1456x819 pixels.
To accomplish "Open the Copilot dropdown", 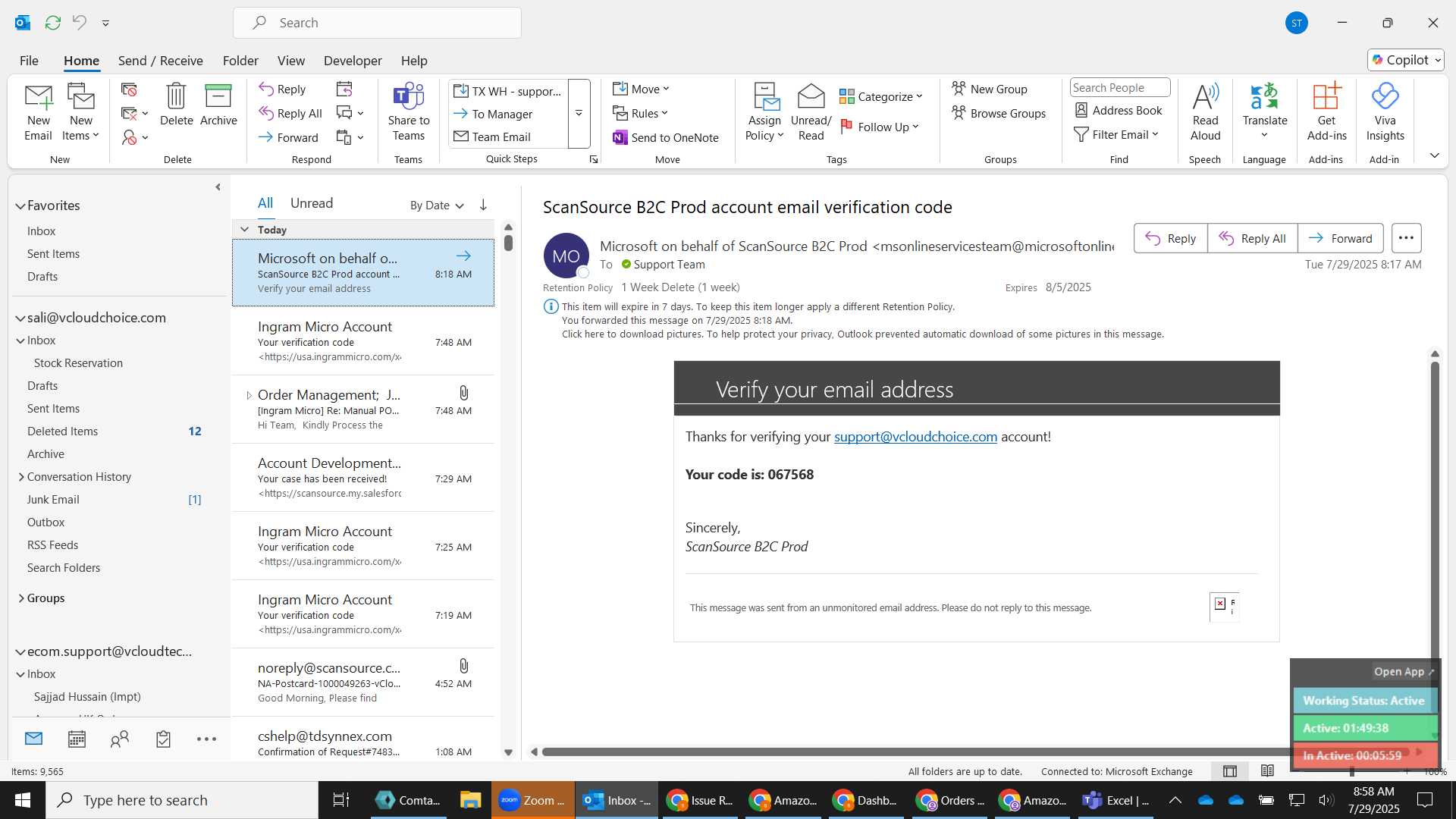I will click(x=1406, y=60).
